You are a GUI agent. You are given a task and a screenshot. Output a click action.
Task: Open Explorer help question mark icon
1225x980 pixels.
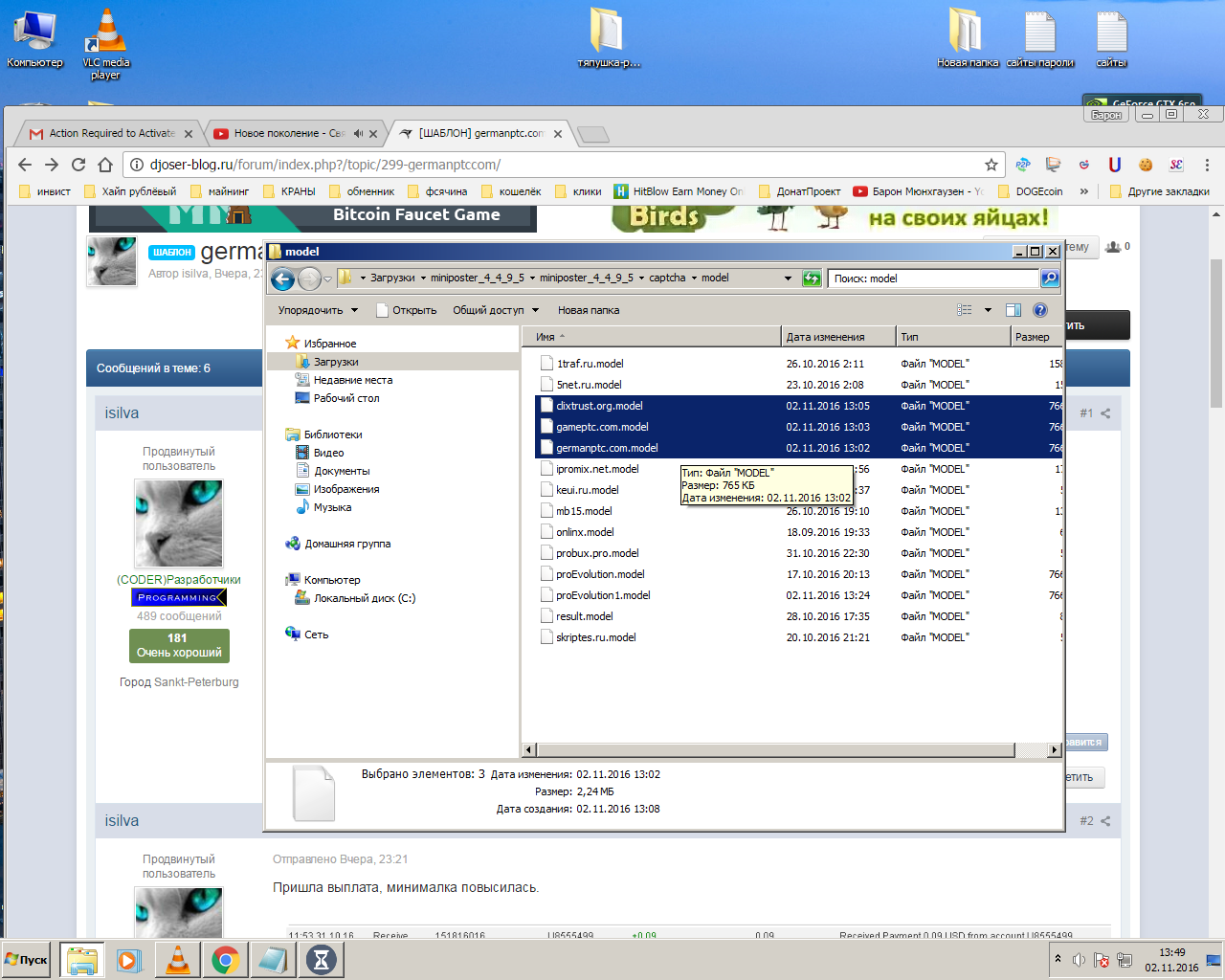[x=1040, y=310]
